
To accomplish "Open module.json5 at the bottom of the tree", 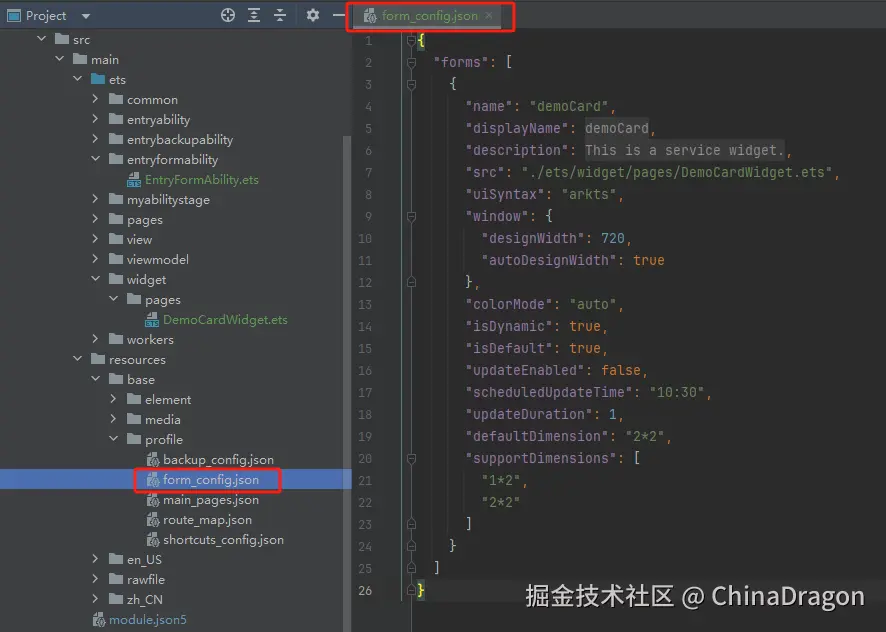I will click(x=146, y=619).
